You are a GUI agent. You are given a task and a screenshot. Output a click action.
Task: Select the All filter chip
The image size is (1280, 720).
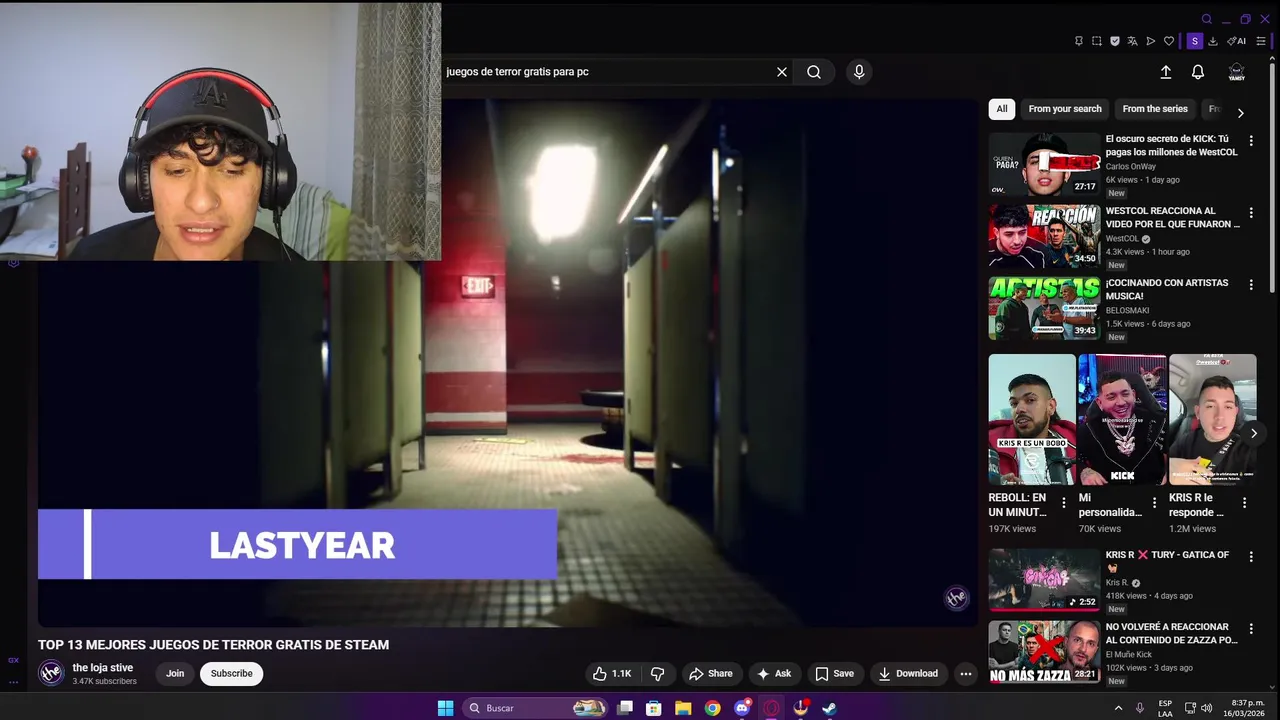click(1002, 109)
